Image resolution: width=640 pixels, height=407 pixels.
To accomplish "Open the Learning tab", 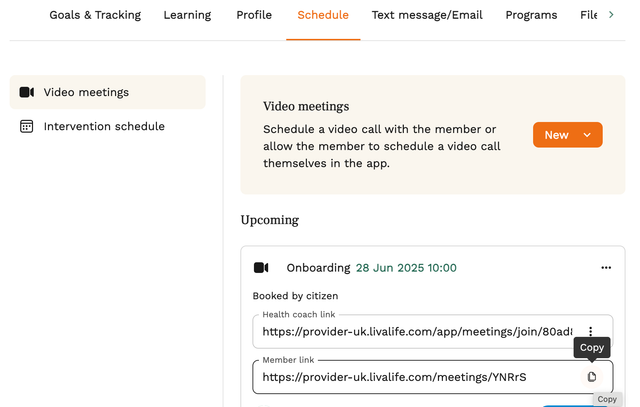I will coord(188,15).
